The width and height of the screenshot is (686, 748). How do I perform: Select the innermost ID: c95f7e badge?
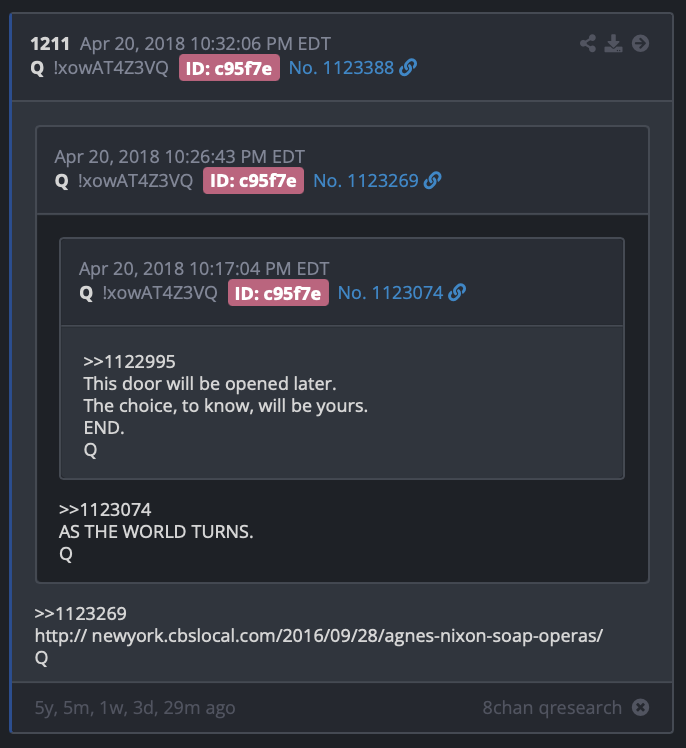click(278, 292)
